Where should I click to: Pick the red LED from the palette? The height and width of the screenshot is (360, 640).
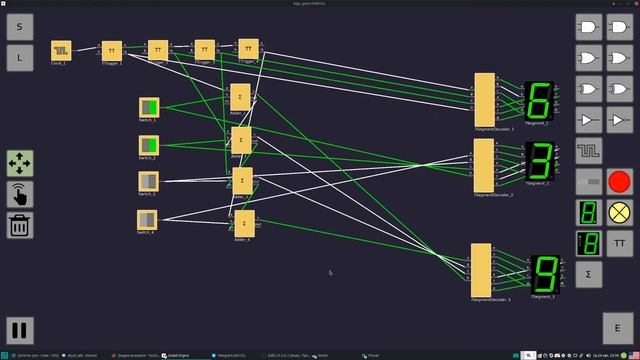point(620,182)
